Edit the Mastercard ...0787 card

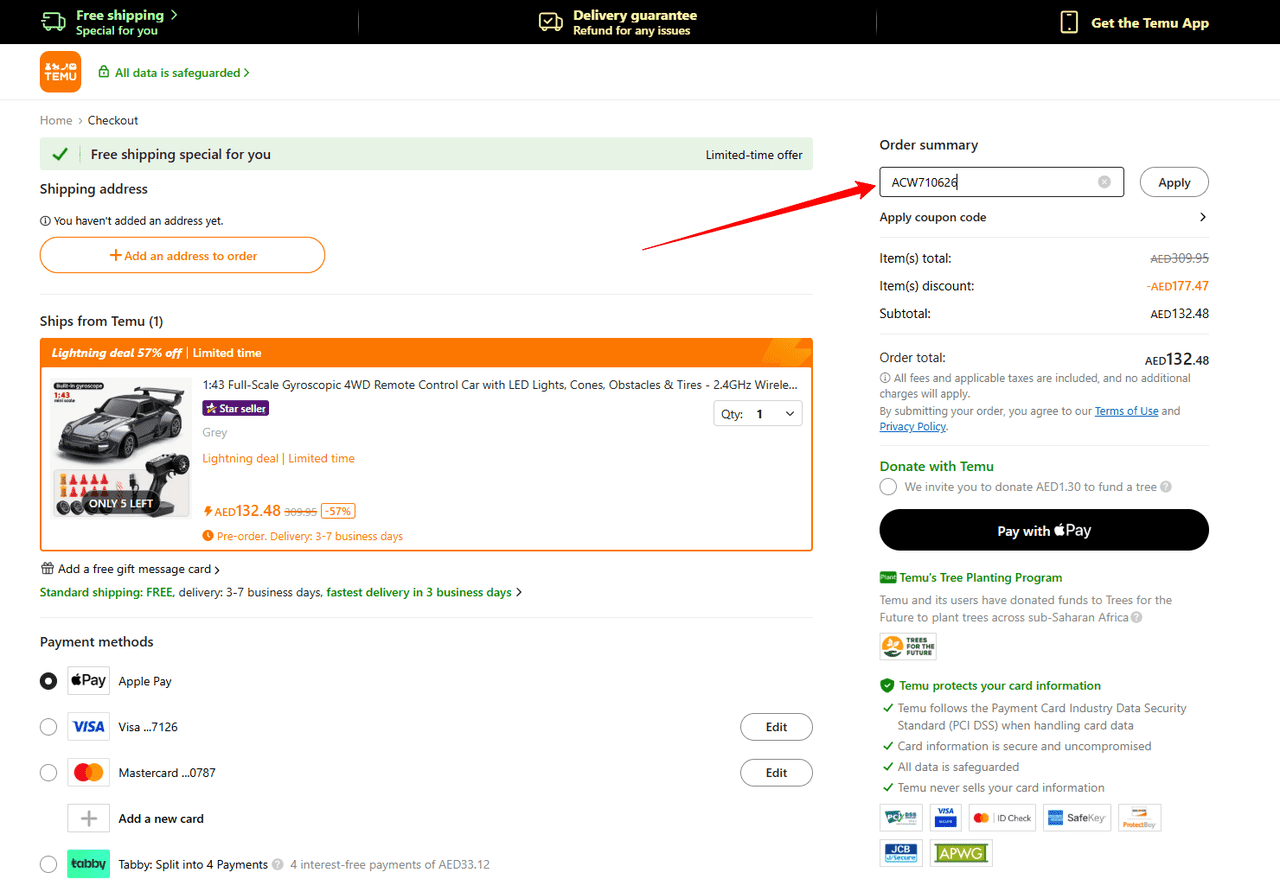pos(776,773)
